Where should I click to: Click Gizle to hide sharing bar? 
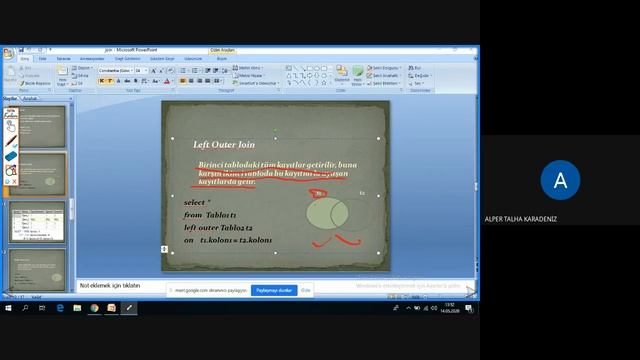point(306,290)
